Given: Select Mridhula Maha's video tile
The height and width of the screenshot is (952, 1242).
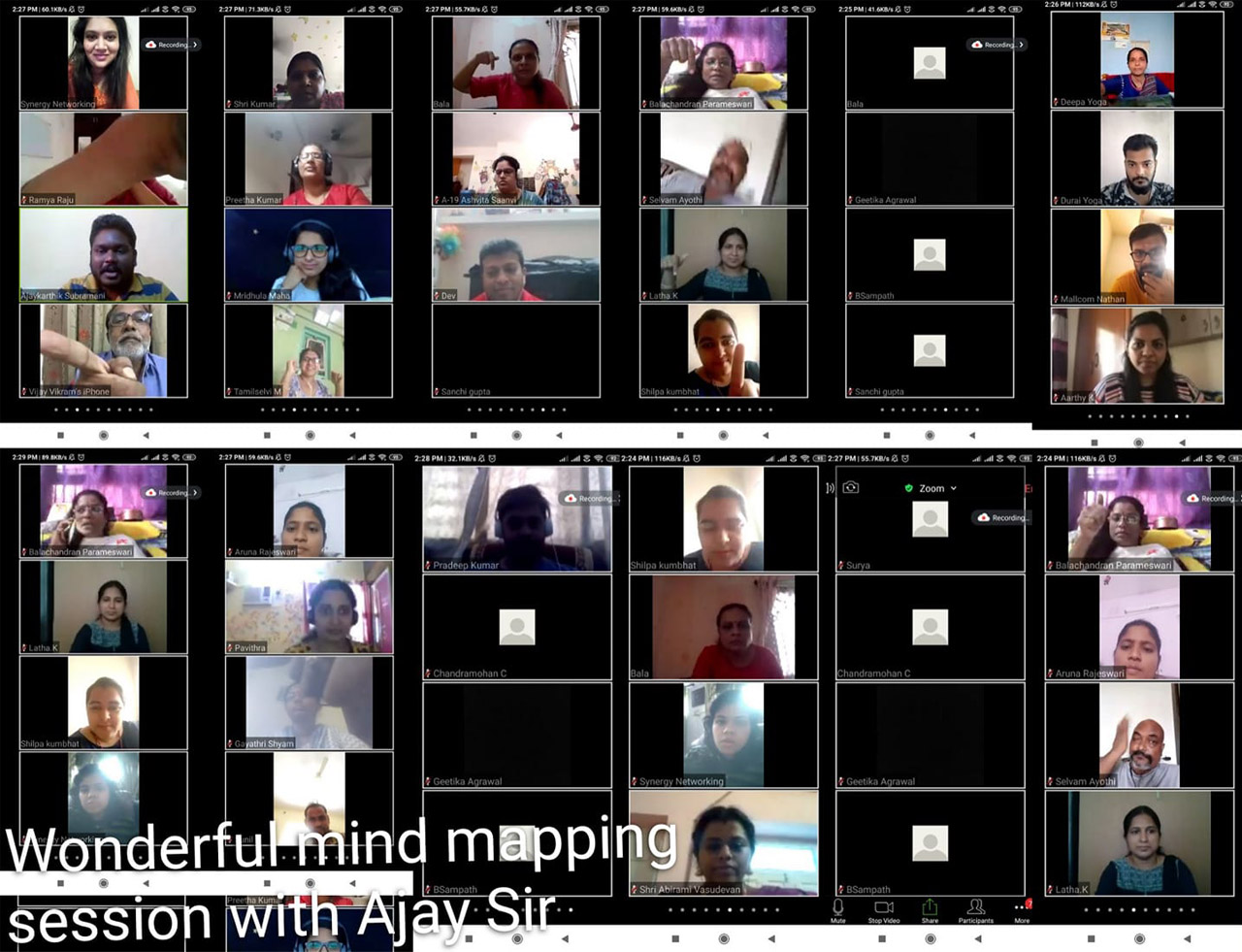Looking at the screenshot, I should click(309, 255).
